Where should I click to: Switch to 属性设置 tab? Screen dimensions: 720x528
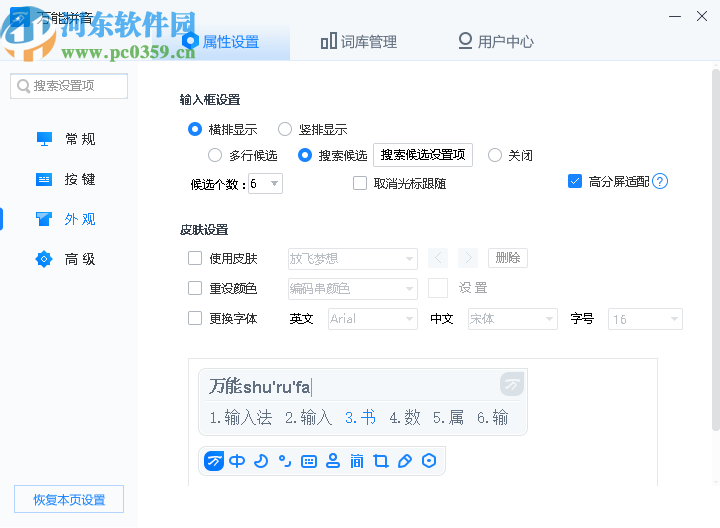click(x=221, y=42)
